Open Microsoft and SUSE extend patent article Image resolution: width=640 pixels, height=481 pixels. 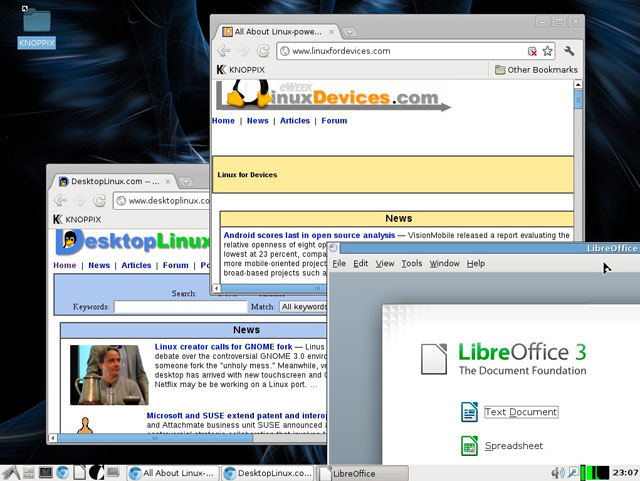click(x=236, y=416)
